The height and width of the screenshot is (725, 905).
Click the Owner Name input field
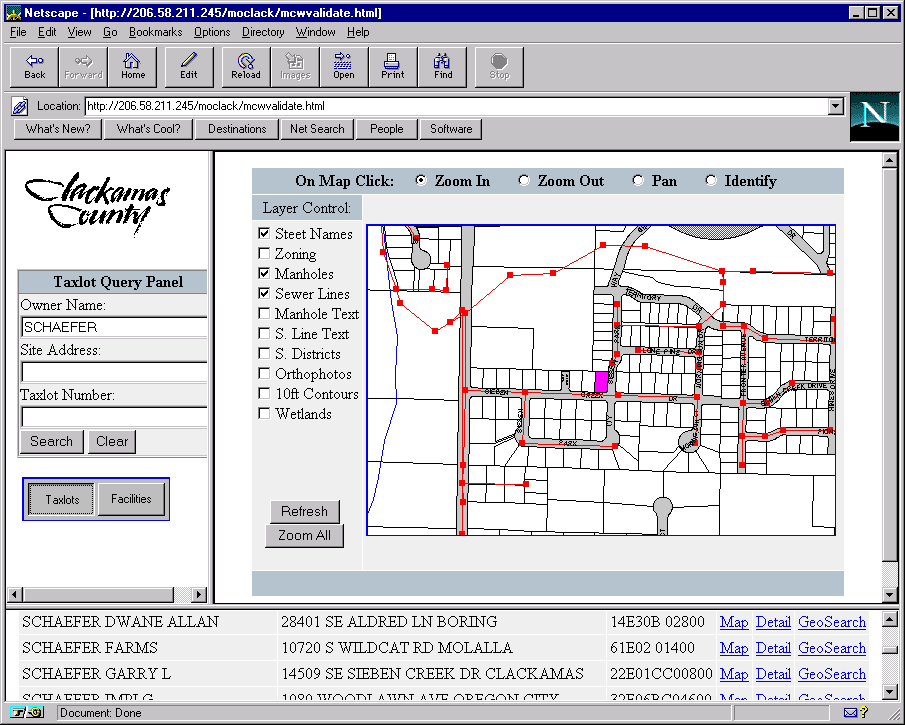tap(114, 327)
